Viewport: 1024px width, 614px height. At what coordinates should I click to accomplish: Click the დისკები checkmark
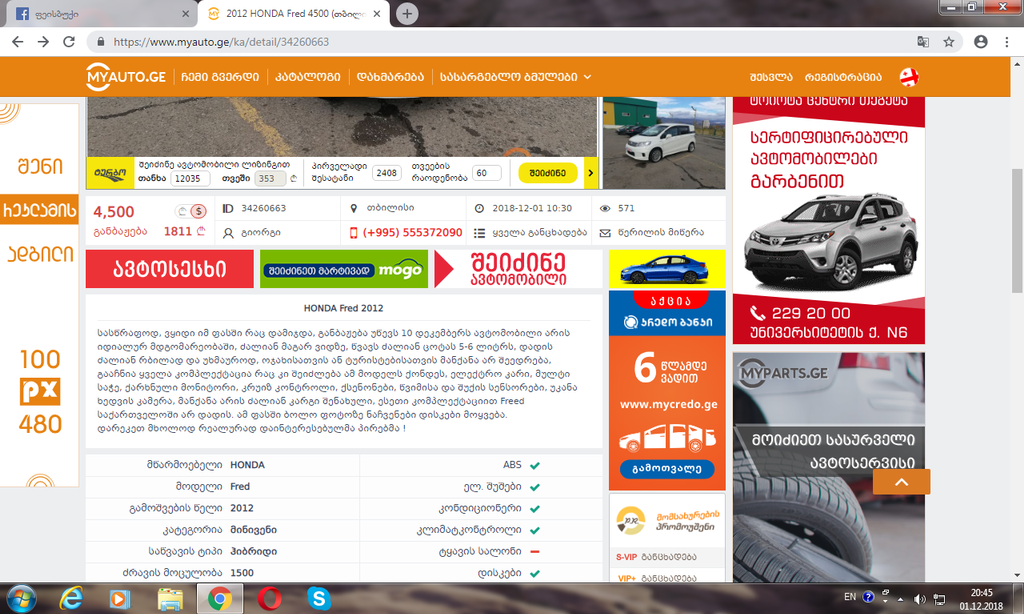click(x=535, y=574)
